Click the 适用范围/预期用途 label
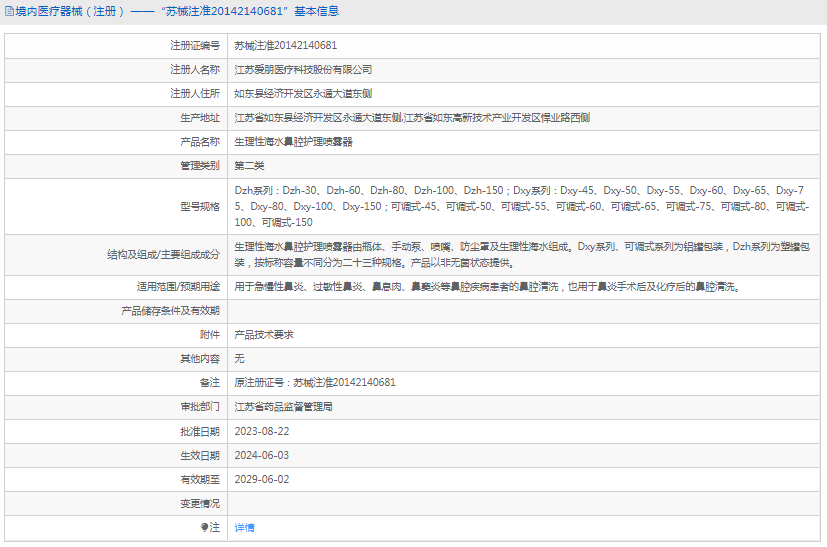Viewport: 827px width, 547px height. 178,286
